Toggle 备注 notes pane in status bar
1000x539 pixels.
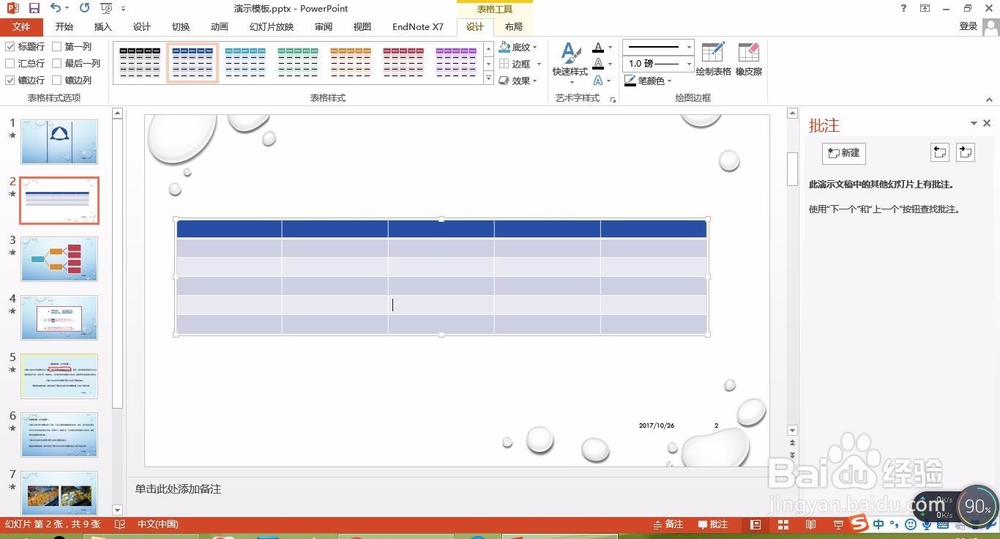[668, 524]
